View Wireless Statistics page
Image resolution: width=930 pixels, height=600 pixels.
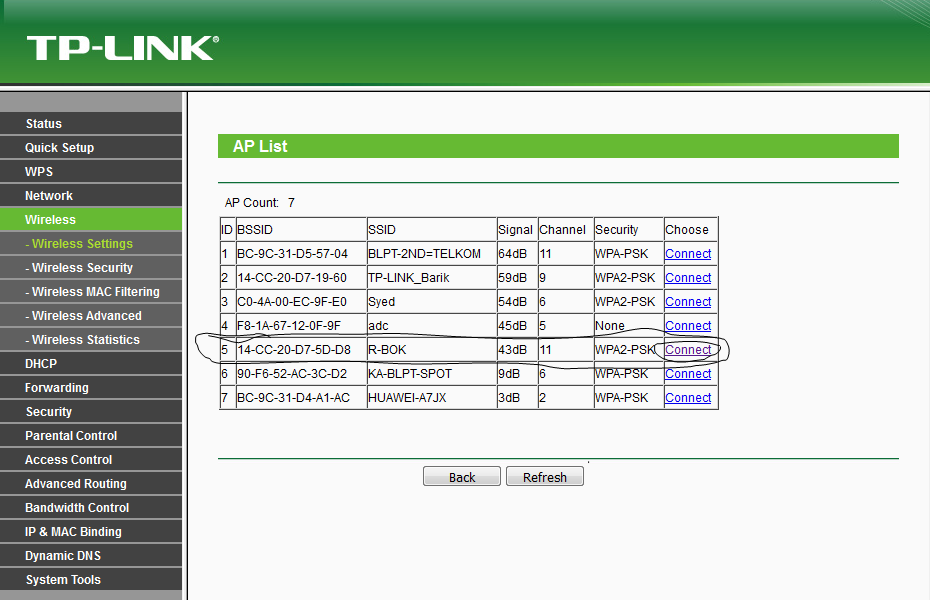[x=91, y=340]
